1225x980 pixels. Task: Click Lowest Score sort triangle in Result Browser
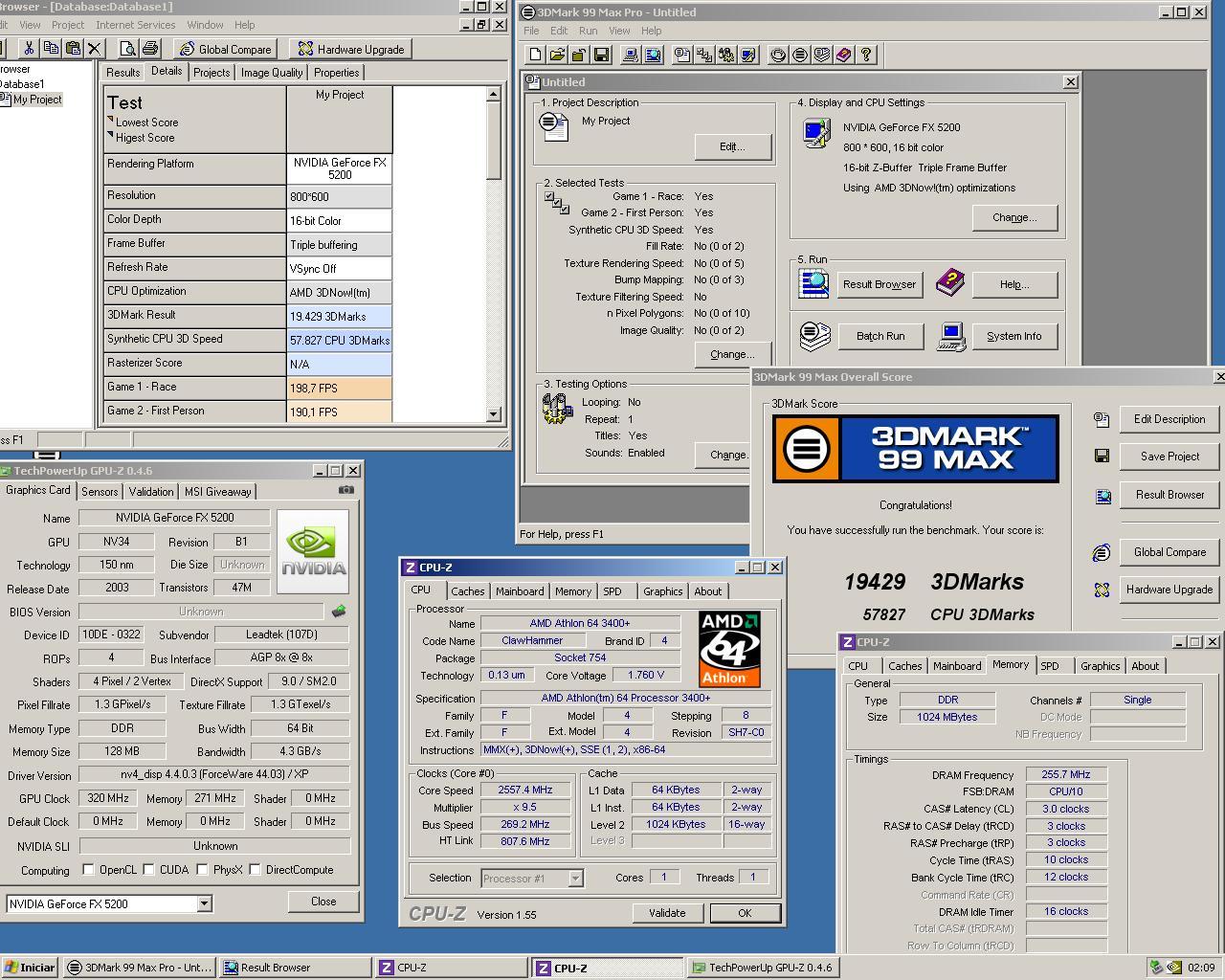[x=111, y=121]
